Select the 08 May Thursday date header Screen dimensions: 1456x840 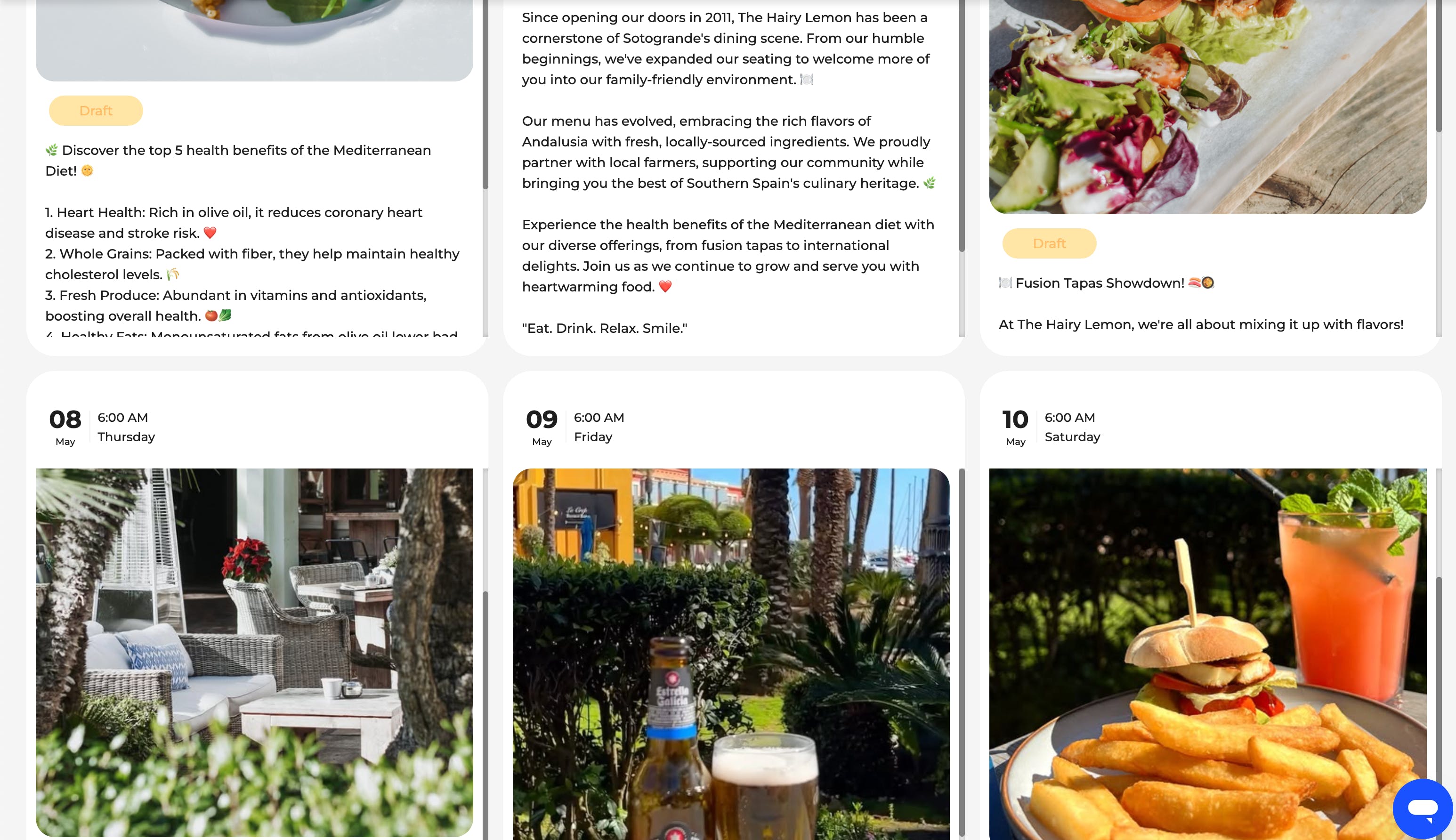[103, 427]
